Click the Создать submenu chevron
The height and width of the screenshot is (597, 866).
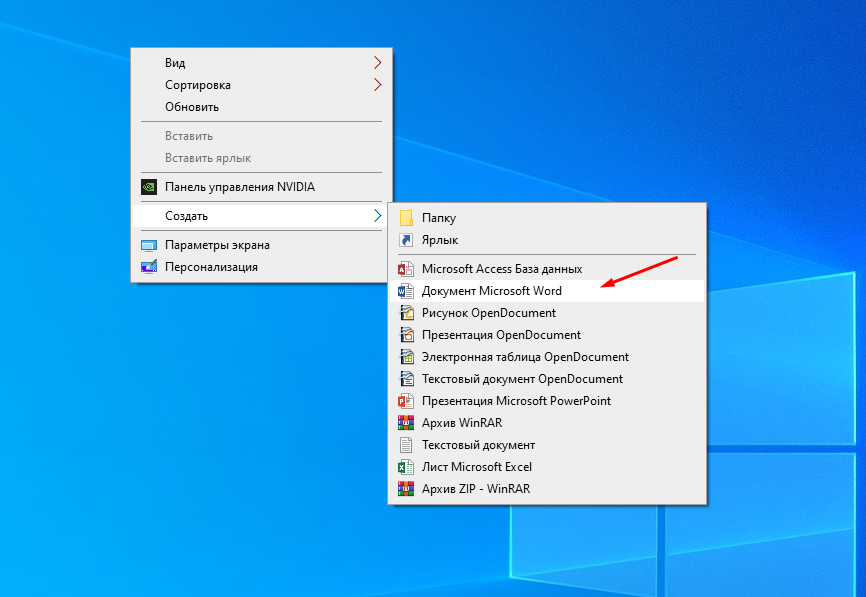[x=377, y=215]
